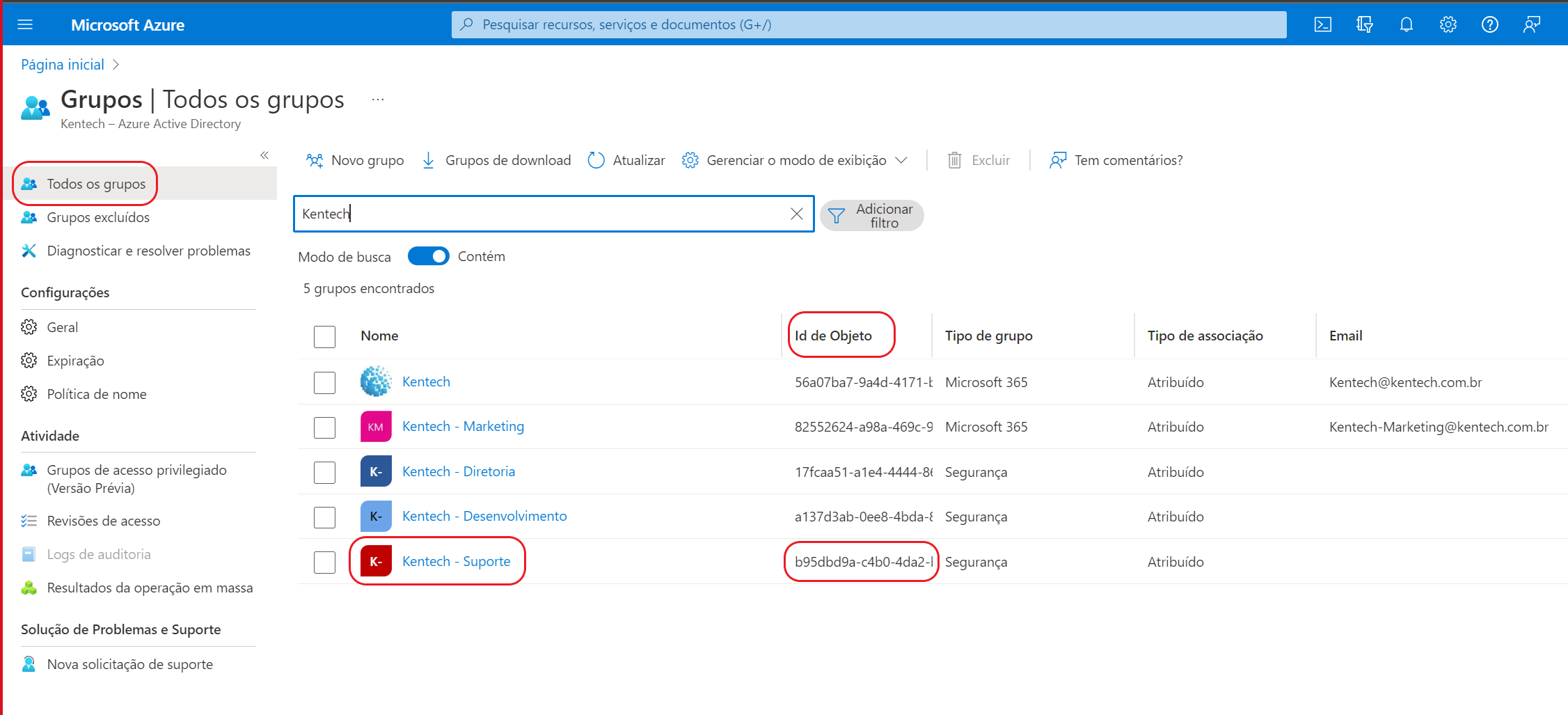Screen dimensions: 1568x715
Task: Click the Tipo de associação column header
Action: [x=1205, y=336]
